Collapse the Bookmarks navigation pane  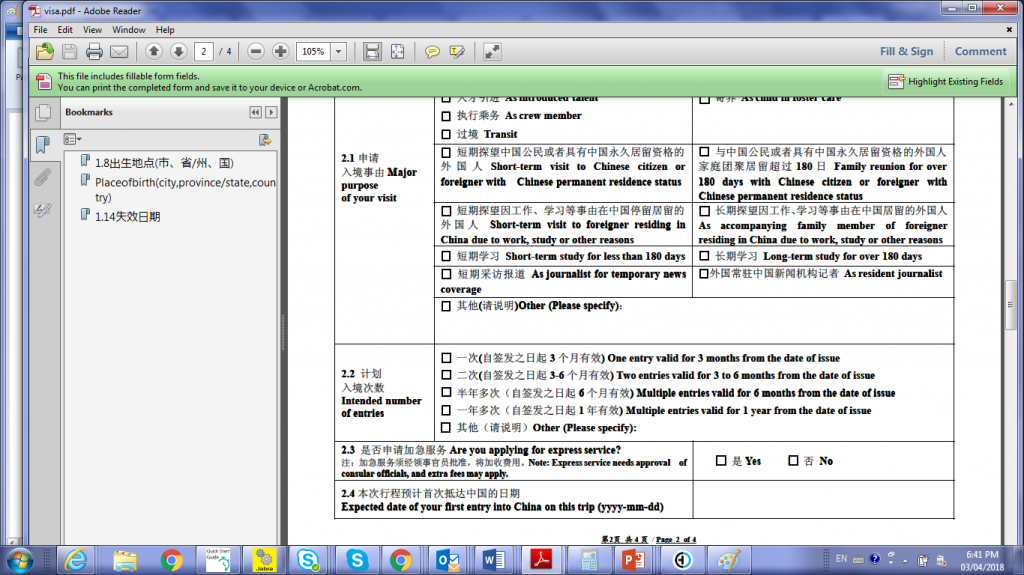256,112
